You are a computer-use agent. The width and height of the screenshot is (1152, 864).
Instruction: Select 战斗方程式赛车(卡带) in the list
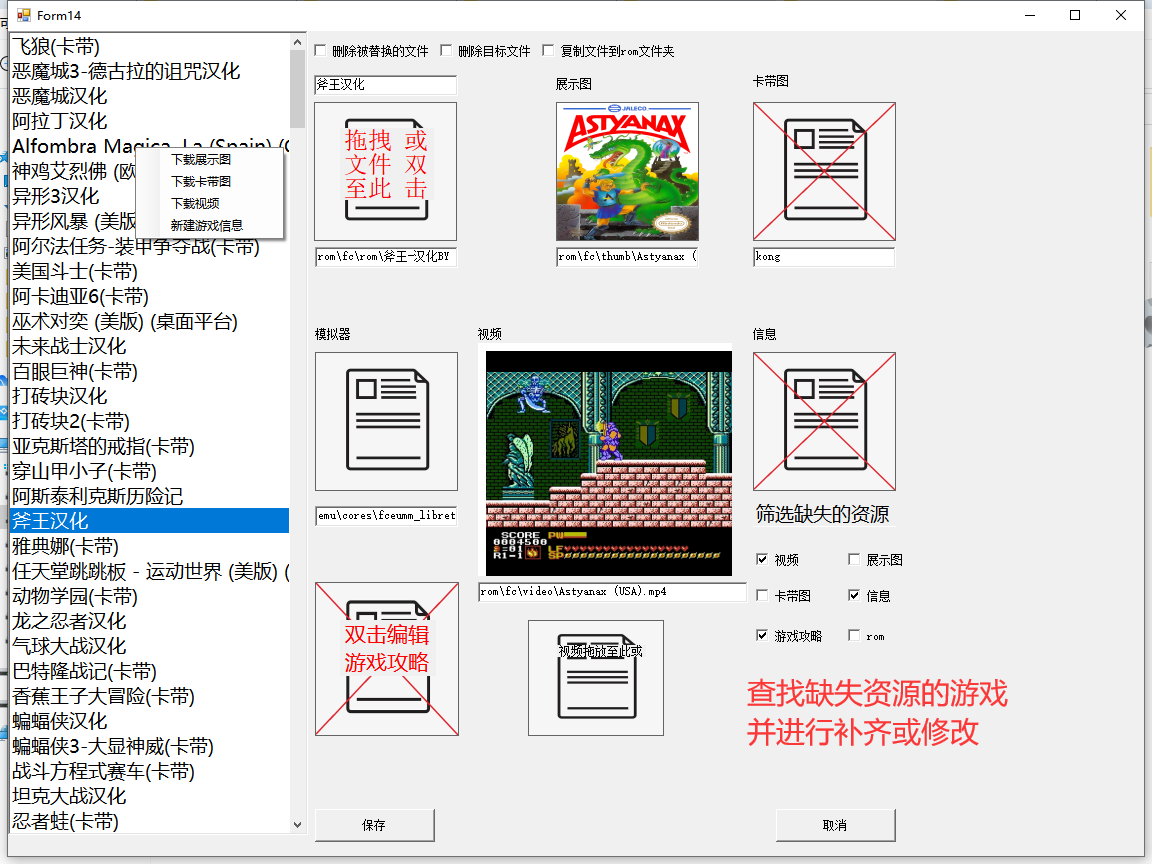(x=149, y=771)
